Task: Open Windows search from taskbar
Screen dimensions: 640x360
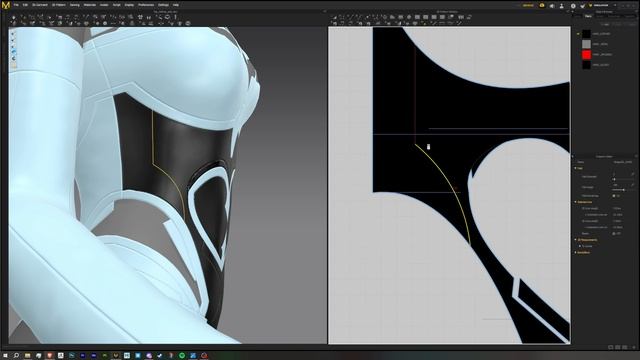Action: pyautogui.click(x=16, y=356)
